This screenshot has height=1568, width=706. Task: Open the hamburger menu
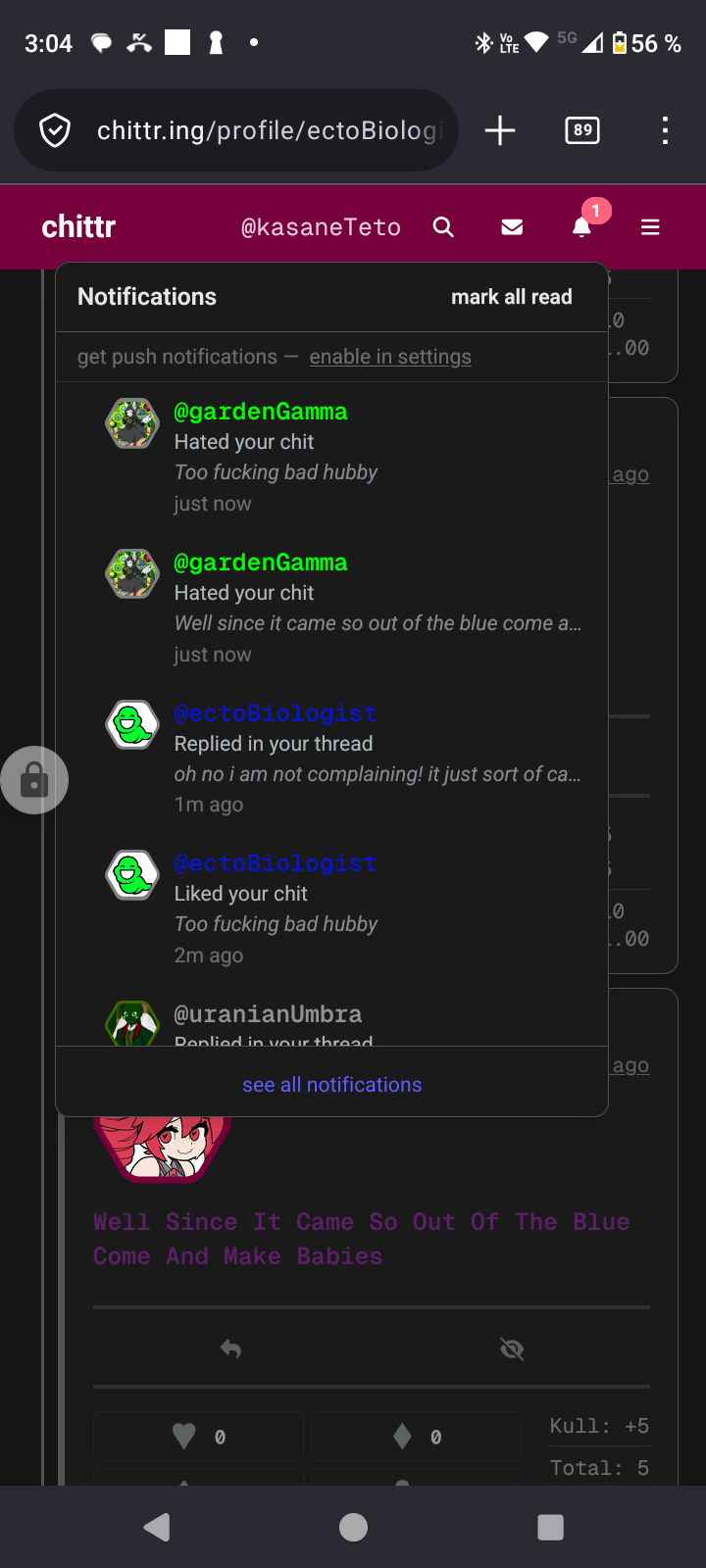[650, 227]
